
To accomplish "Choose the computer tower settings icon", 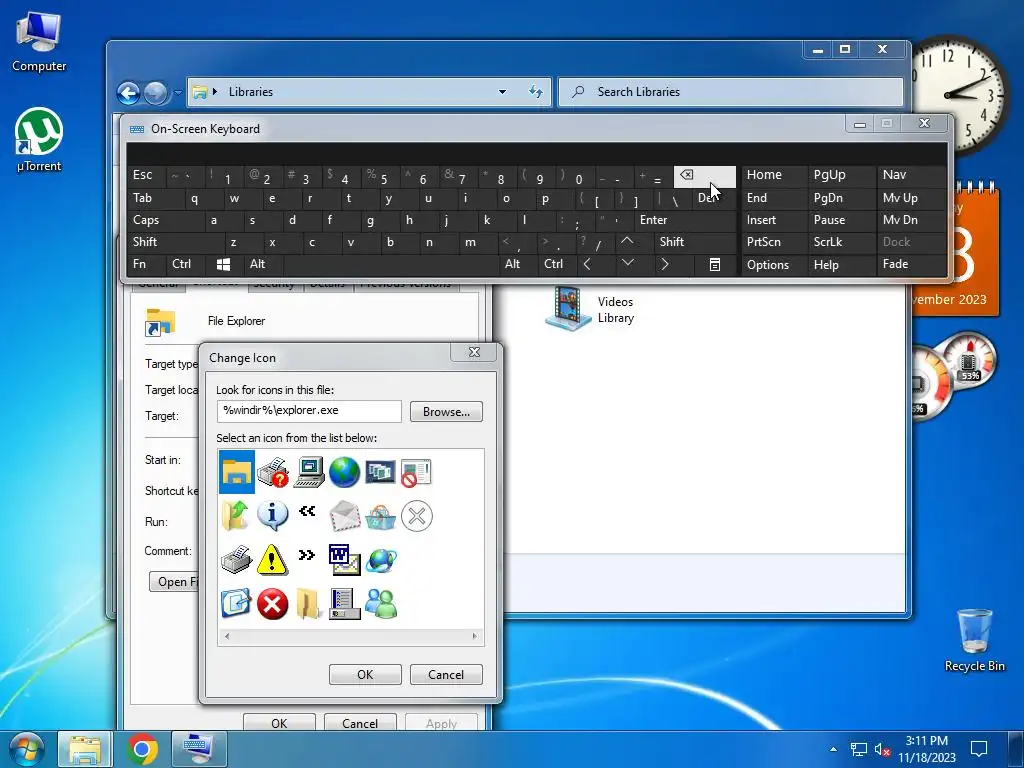I will tap(344, 603).
